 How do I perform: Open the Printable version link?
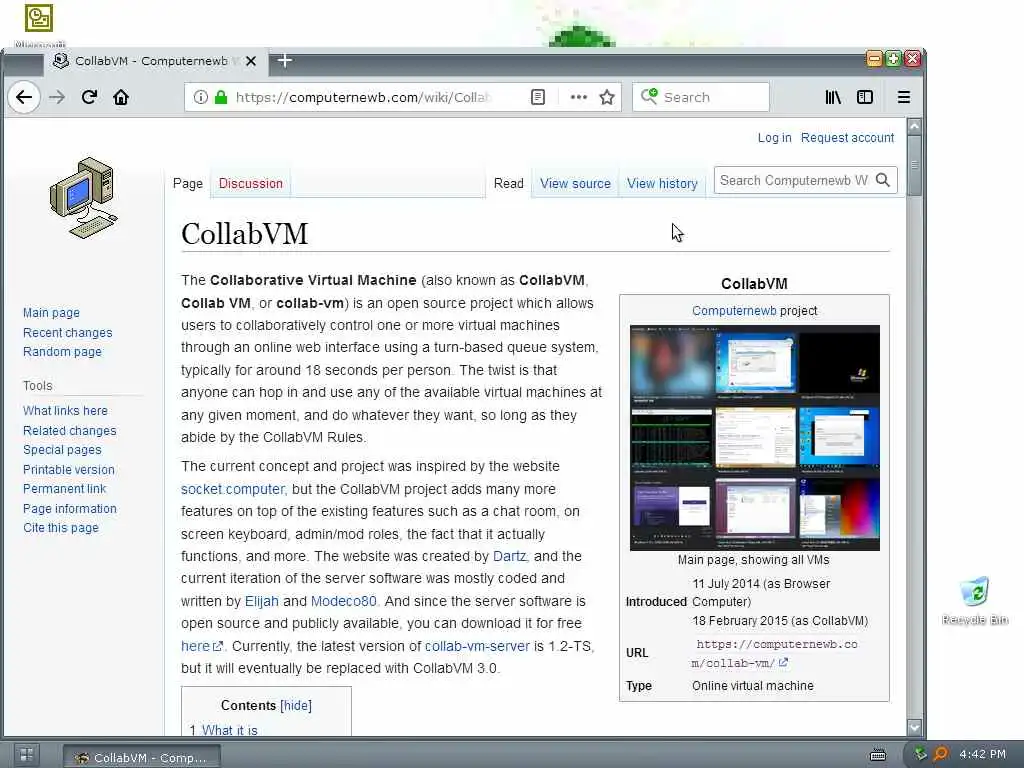pyautogui.click(x=69, y=470)
